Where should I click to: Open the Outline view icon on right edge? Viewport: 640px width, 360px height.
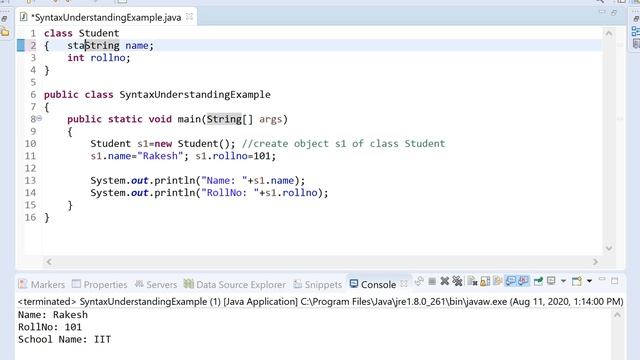point(636,31)
